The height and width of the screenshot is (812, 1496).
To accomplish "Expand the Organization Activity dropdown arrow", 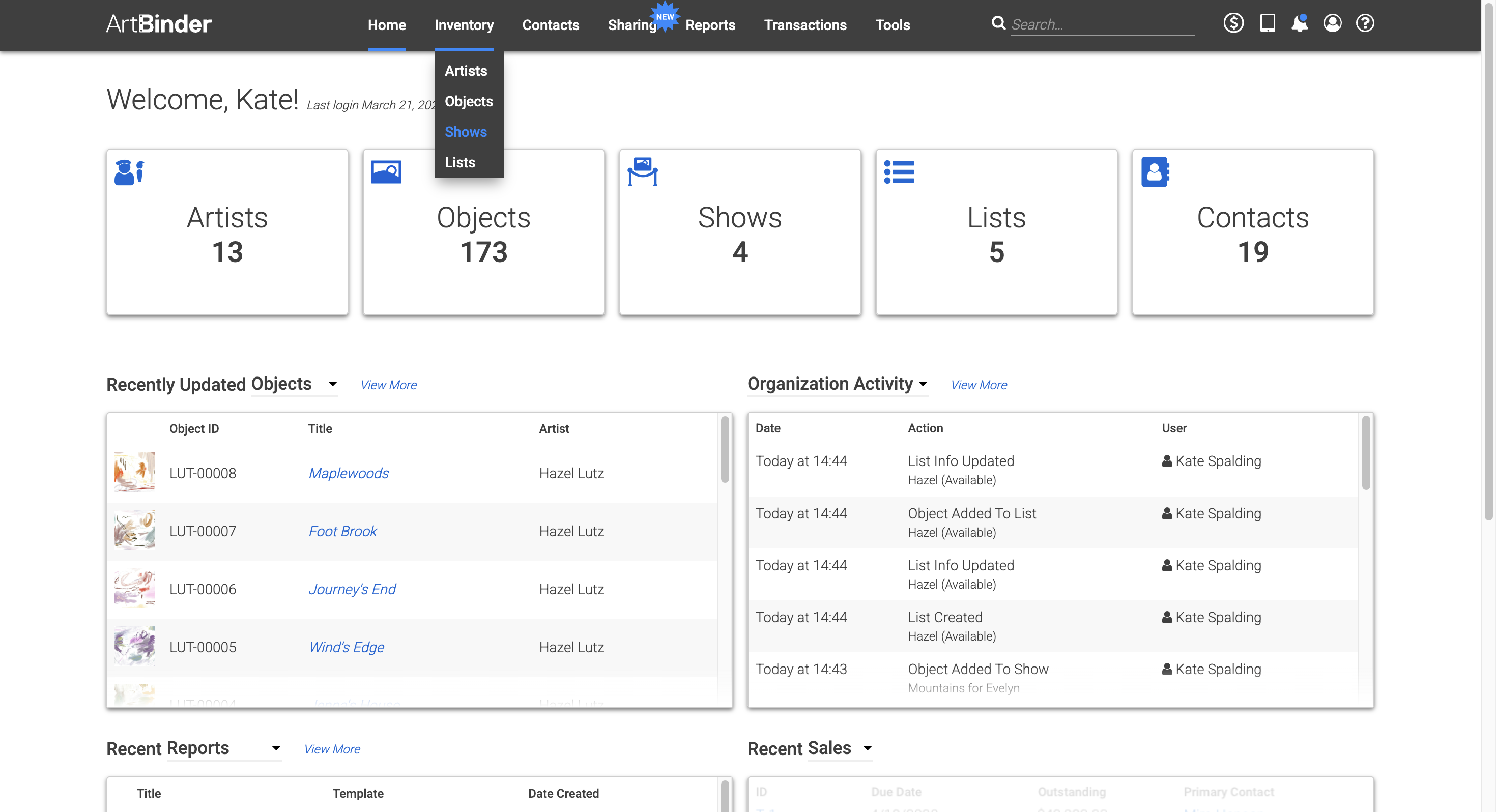I will coord(923,384).
